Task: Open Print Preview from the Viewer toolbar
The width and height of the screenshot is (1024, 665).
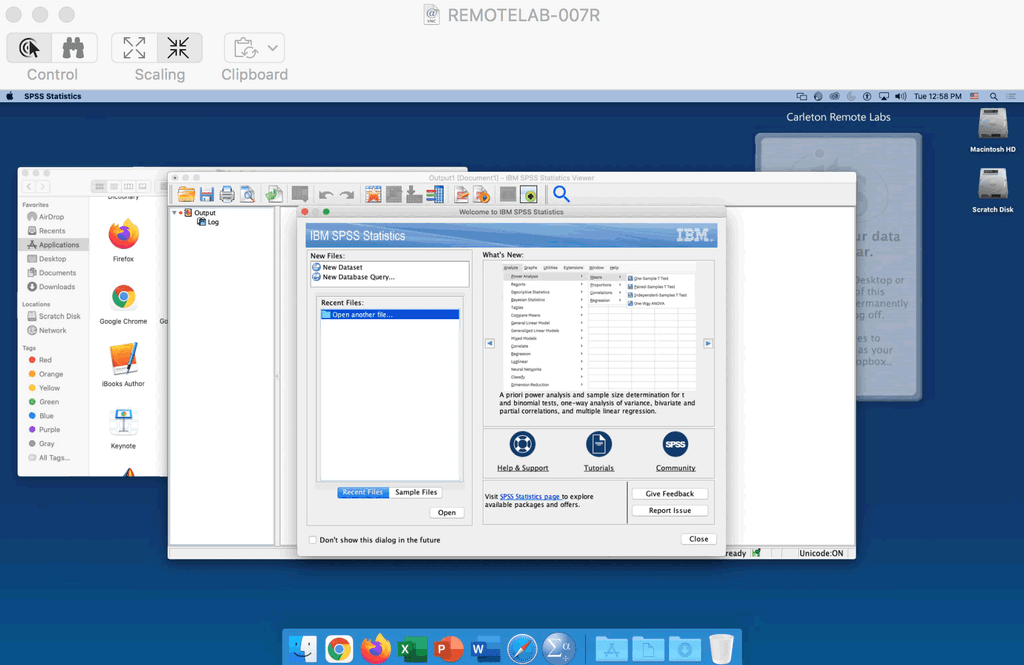Action: [x=248, y=194]
